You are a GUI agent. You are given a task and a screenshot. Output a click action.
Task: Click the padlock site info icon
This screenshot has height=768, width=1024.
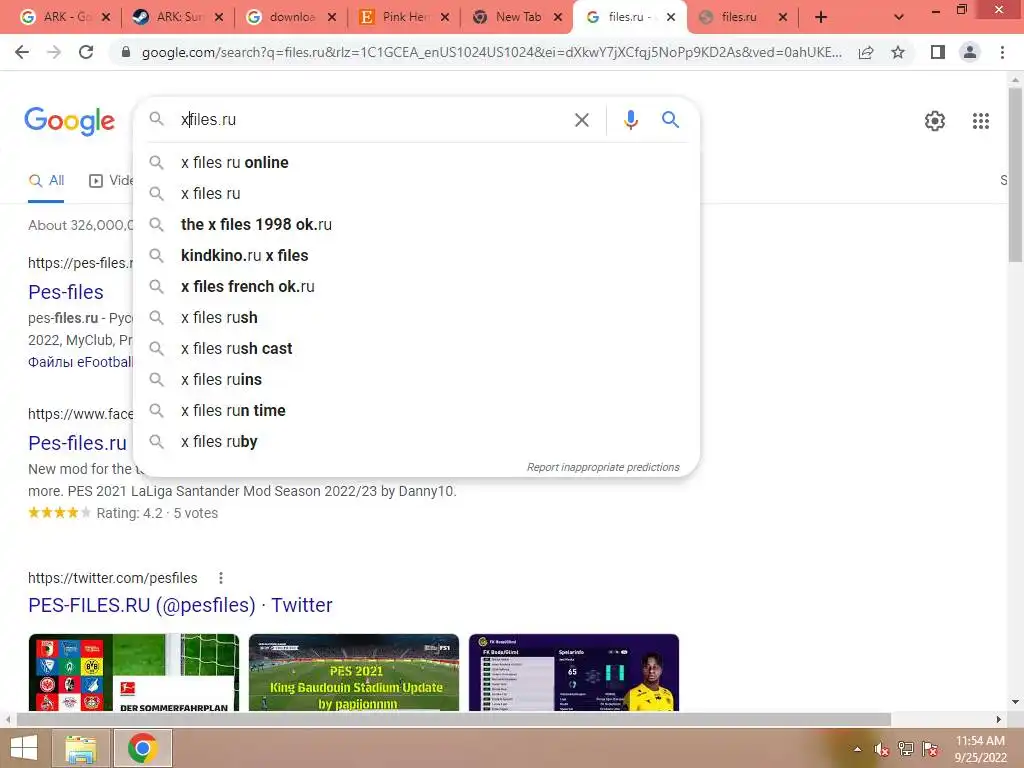[126, 52]
